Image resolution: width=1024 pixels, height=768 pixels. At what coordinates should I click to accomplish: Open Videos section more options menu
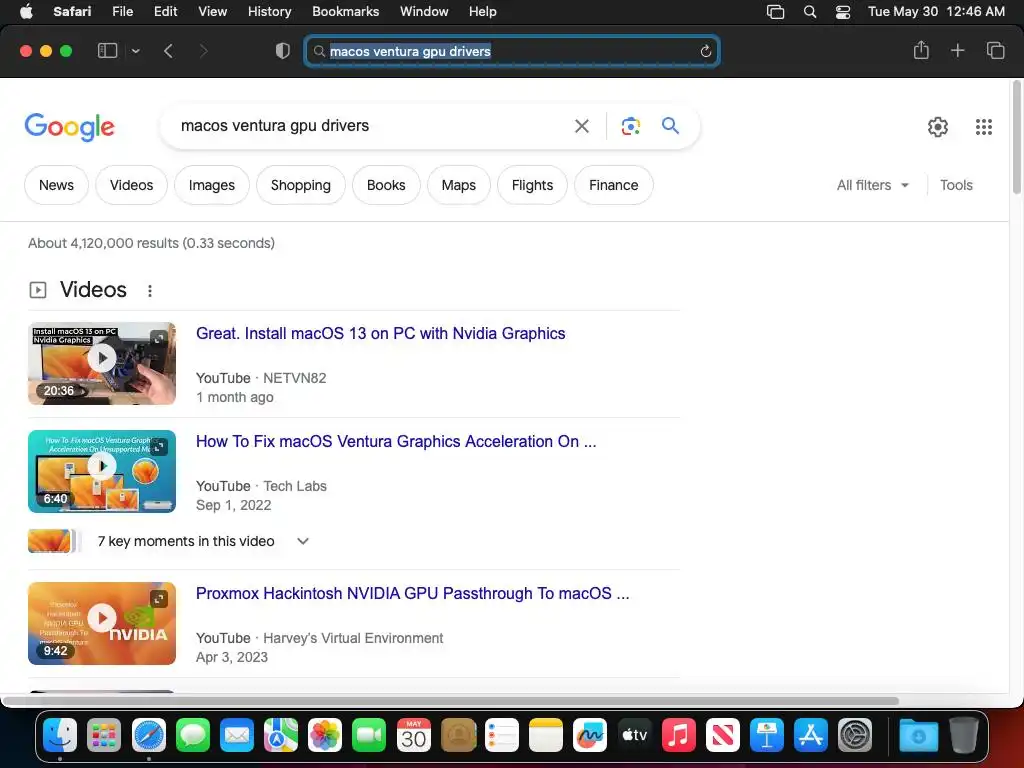click(x=150, y=291)
